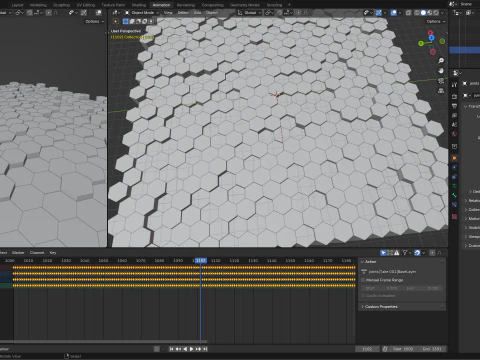Click the viewport zoom magnifier gizmo
Screen dimensions: 480x360
coord(441,61)
